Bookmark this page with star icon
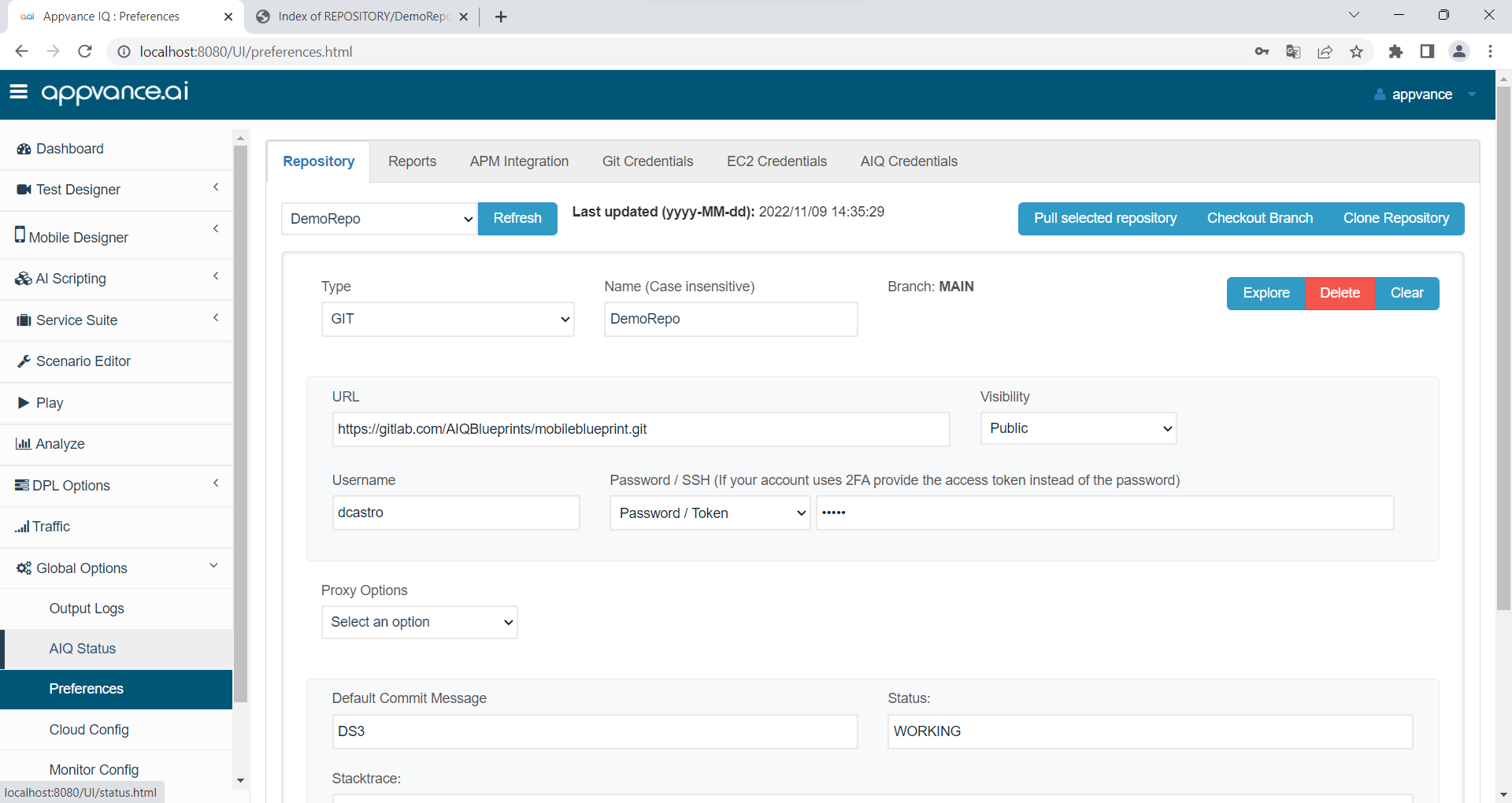The width and height of the screenshot is (1512, 803). pyautogui.click(x=1356, y=52)
